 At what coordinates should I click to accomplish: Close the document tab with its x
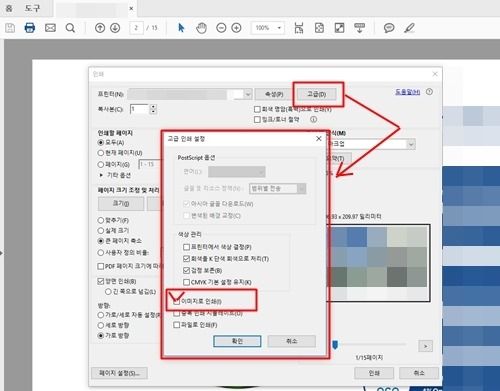[131, 9]
